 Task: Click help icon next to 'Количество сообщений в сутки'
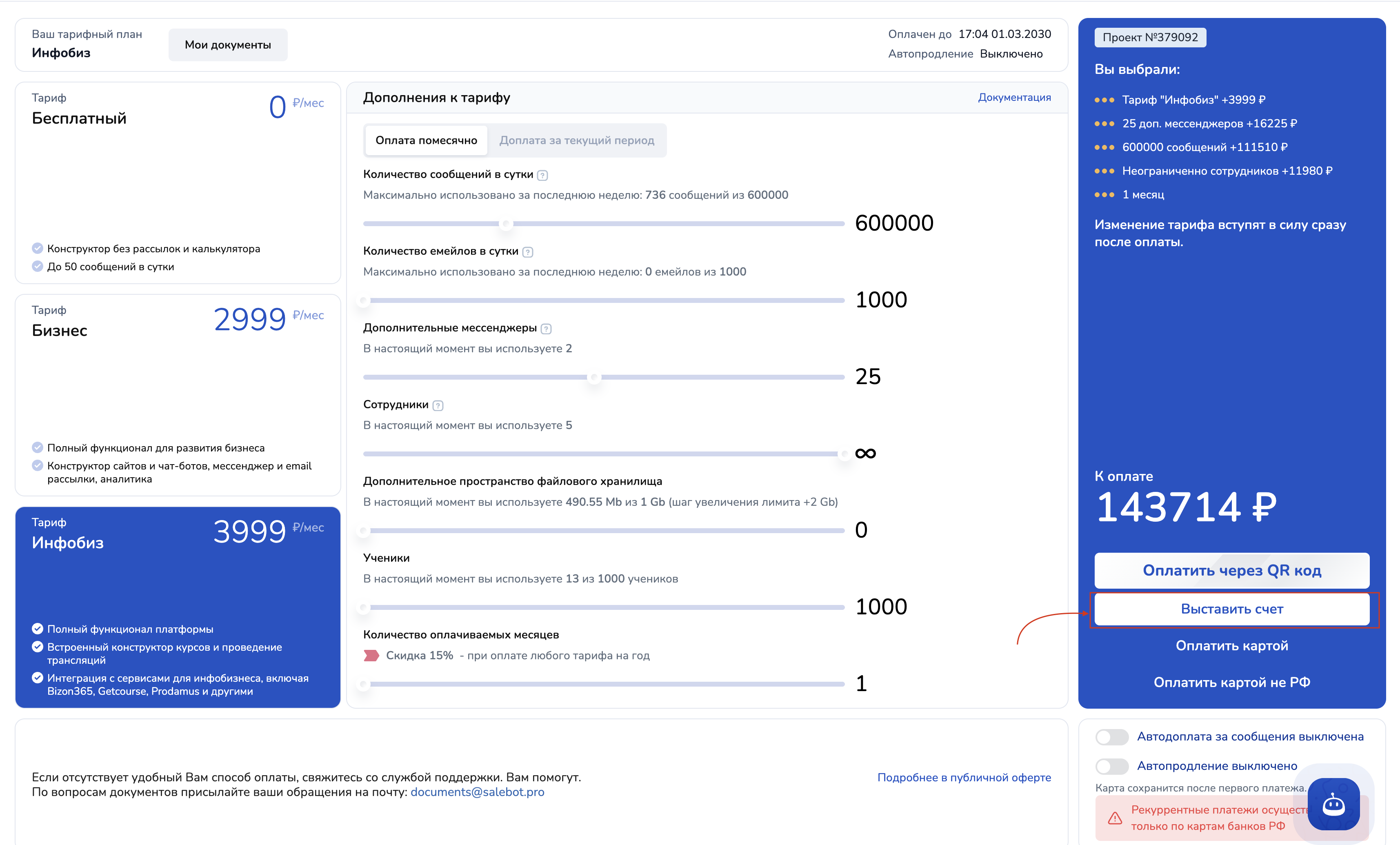542,175
